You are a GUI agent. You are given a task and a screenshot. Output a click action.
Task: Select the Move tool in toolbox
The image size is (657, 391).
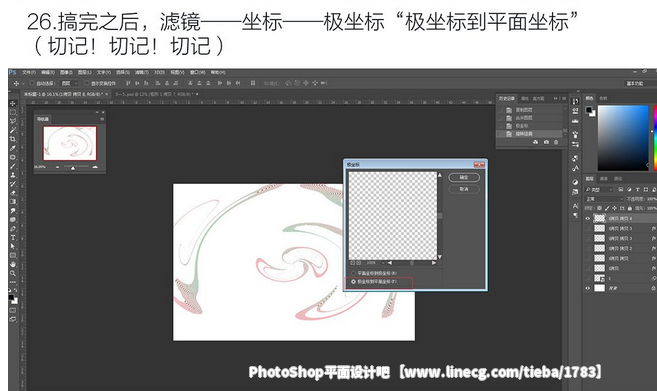13,103
